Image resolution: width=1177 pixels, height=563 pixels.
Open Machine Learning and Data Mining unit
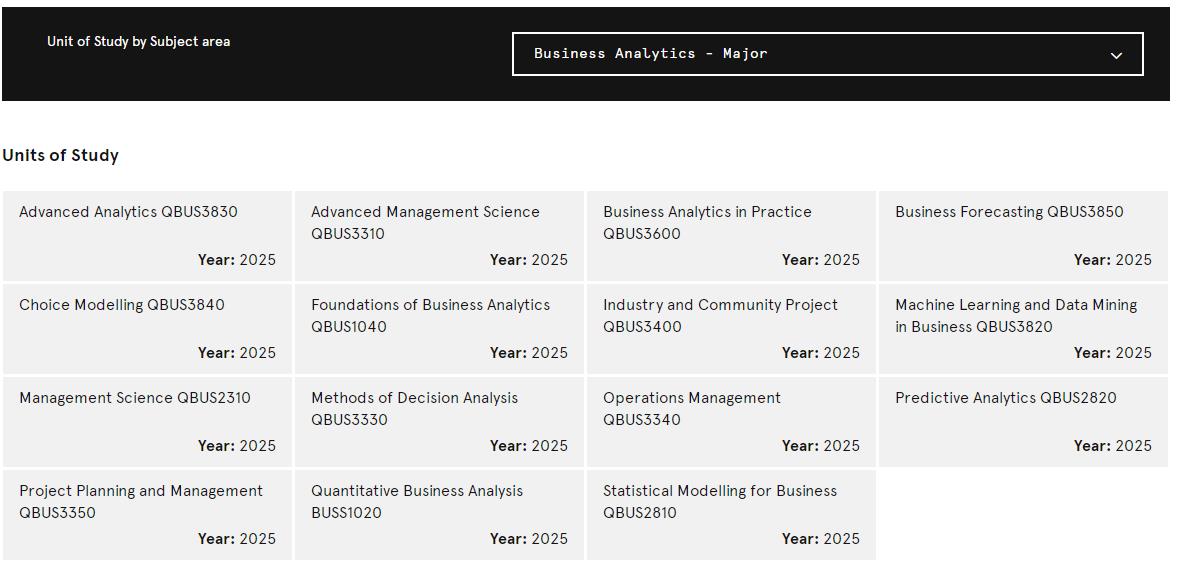1023,329
